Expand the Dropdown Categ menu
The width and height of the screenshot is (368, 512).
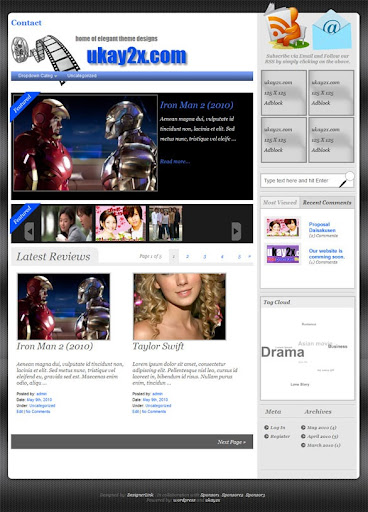37,76
